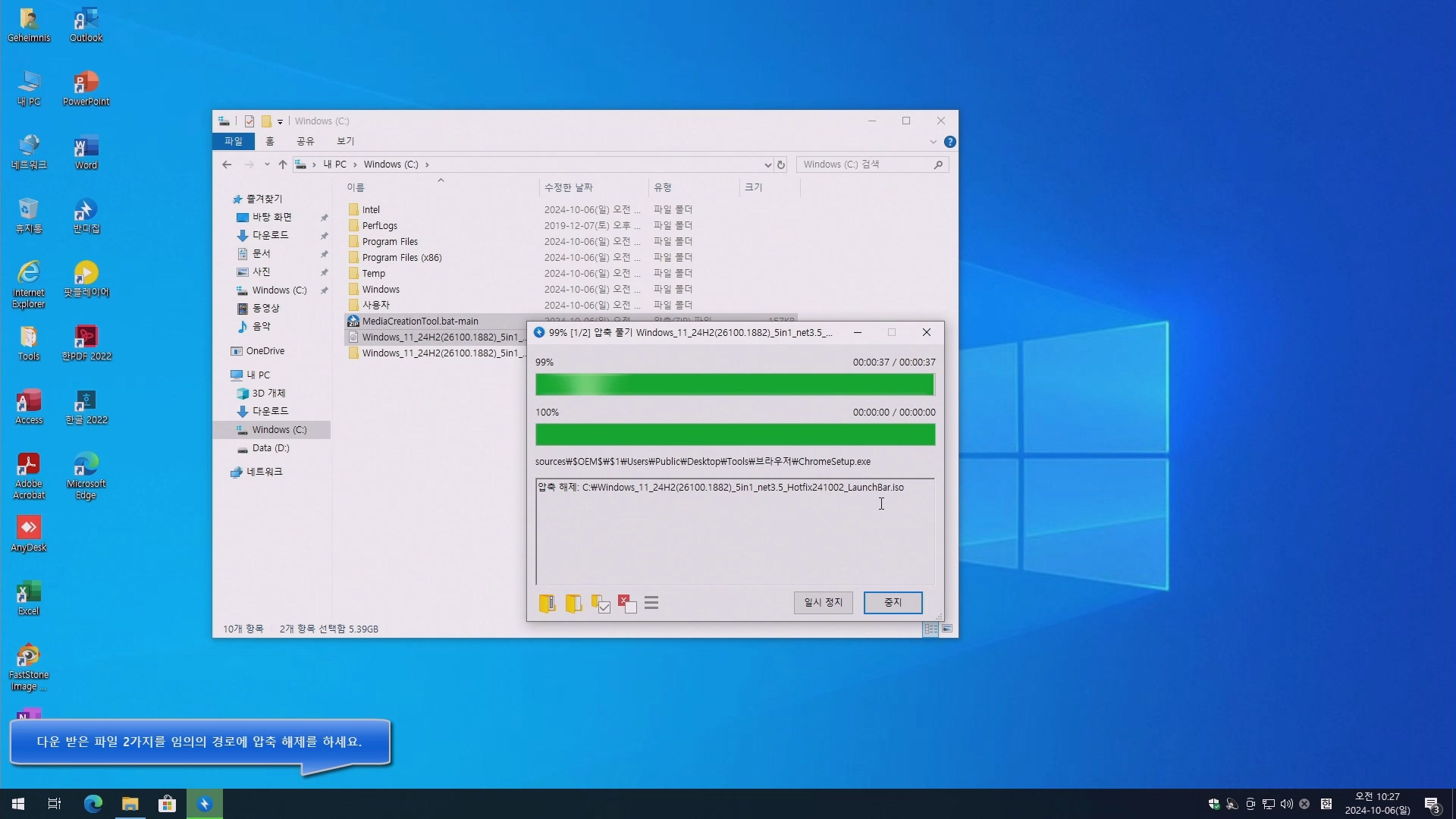
Task: Open the quick access toolbar dropdown arrow
Action: (x=280, y=121)
